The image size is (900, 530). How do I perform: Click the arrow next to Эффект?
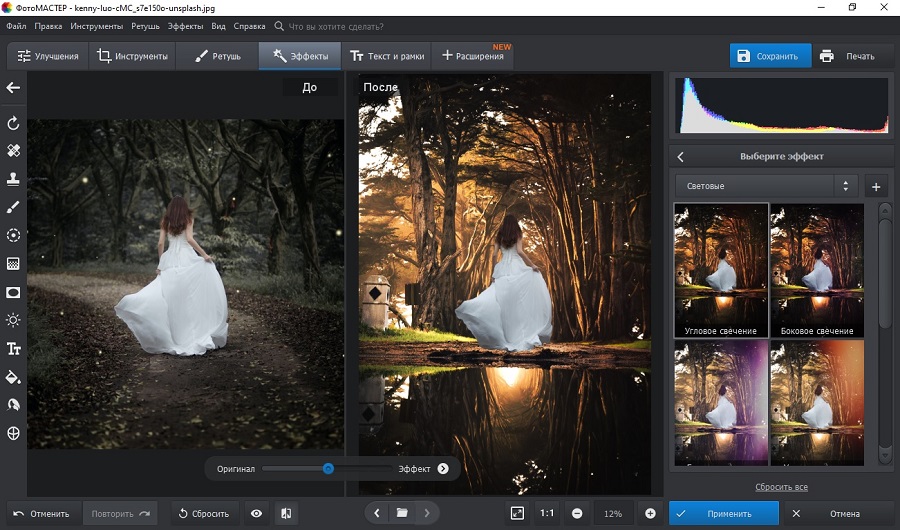coord(443,469)
